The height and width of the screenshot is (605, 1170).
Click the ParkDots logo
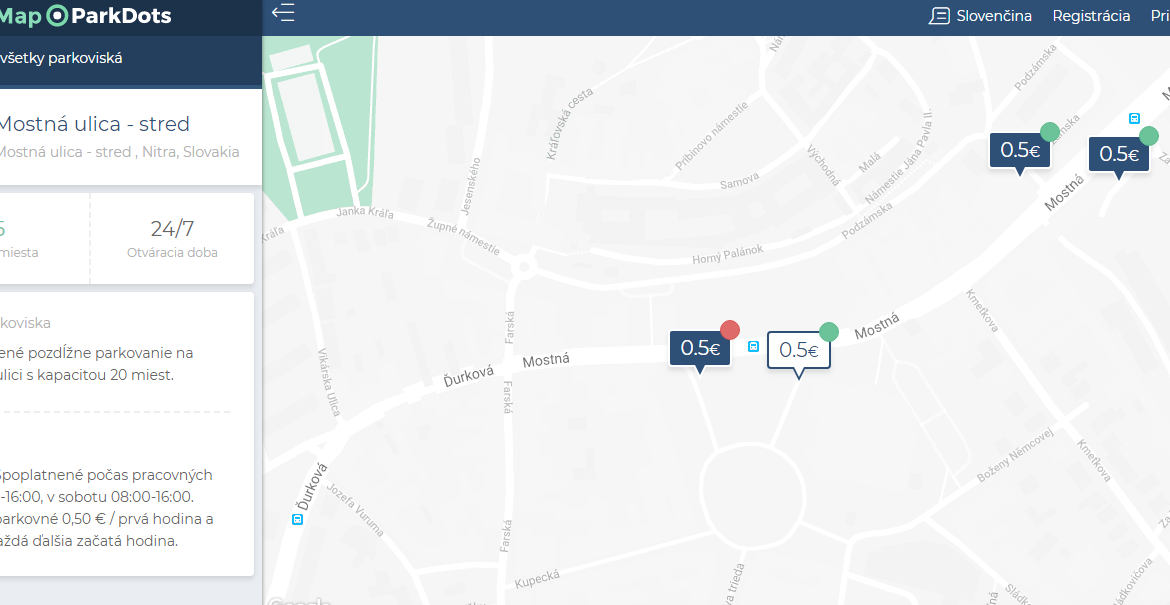(86, 16)
